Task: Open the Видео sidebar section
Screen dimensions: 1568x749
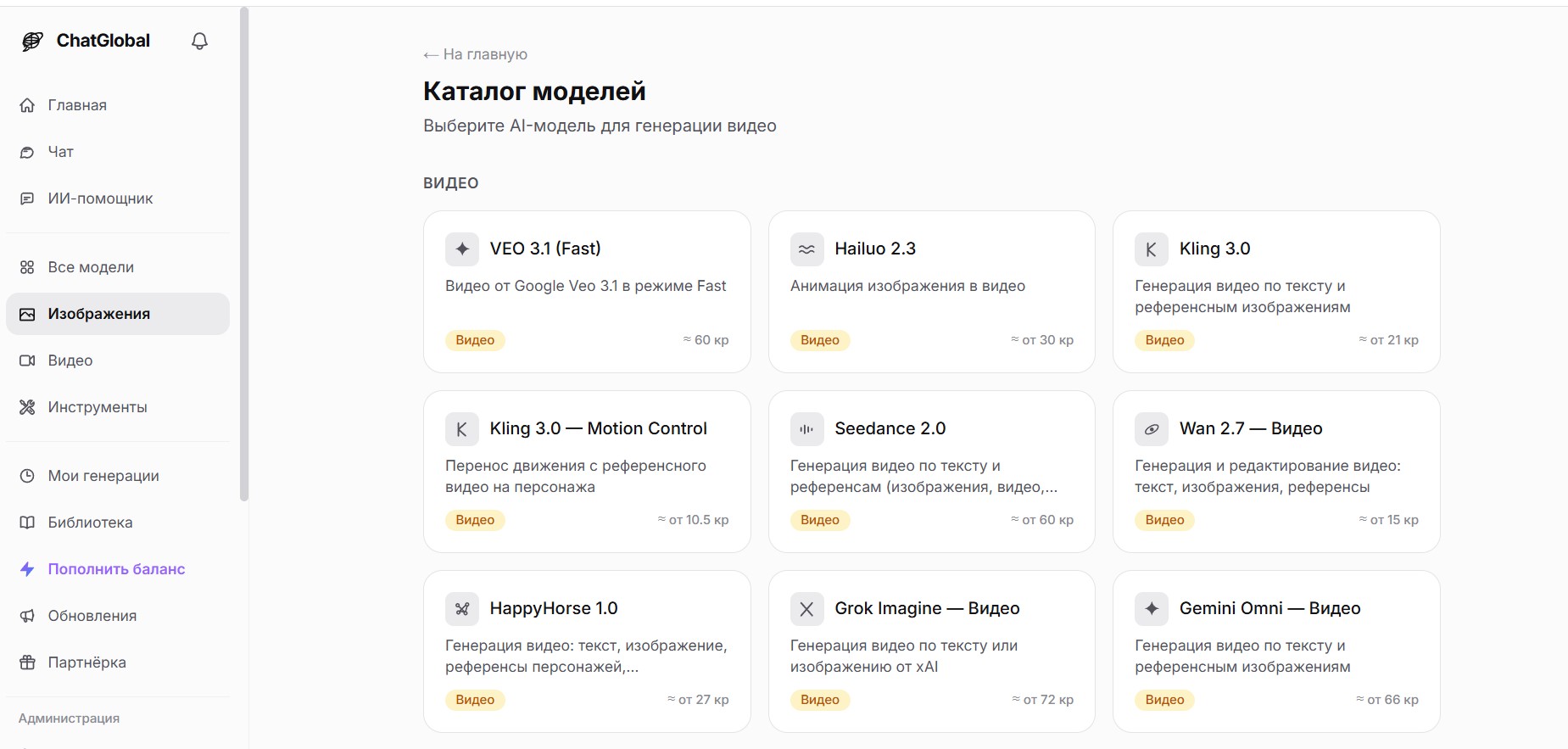Action: click(x=118, y=361)
